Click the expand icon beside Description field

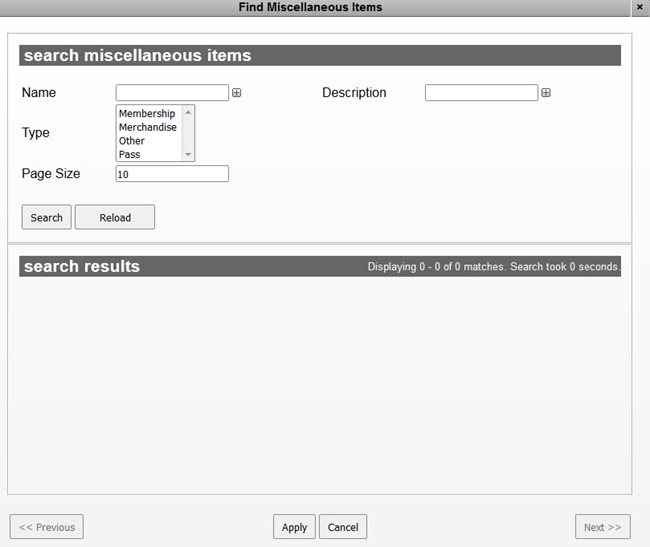(x=546, y=92)
